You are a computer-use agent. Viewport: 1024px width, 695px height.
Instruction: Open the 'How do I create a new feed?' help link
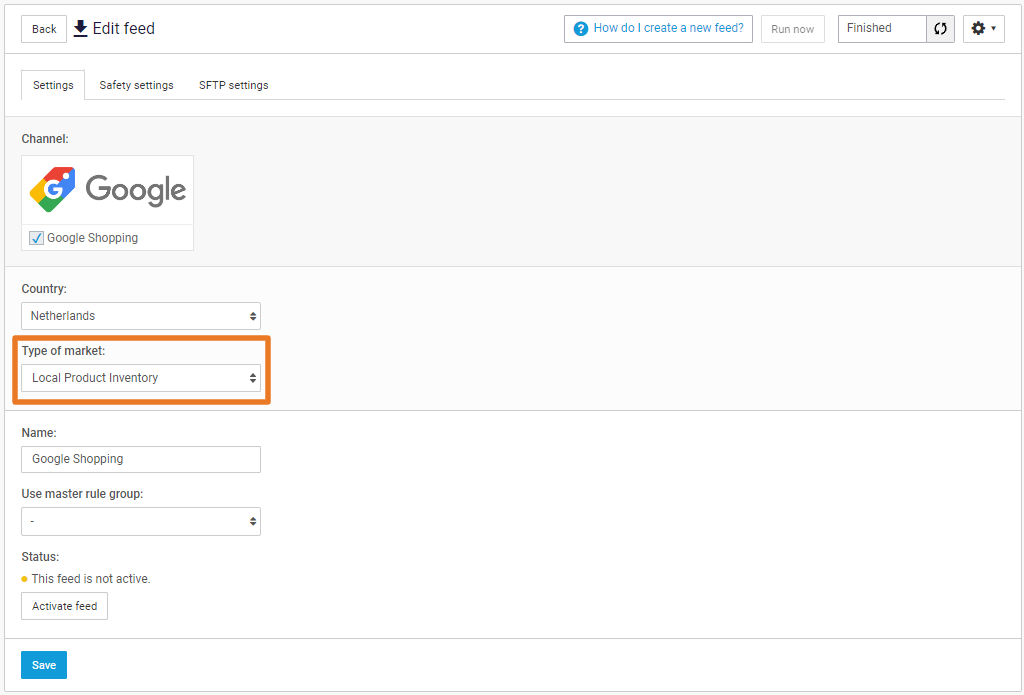[x=658, y=29]
